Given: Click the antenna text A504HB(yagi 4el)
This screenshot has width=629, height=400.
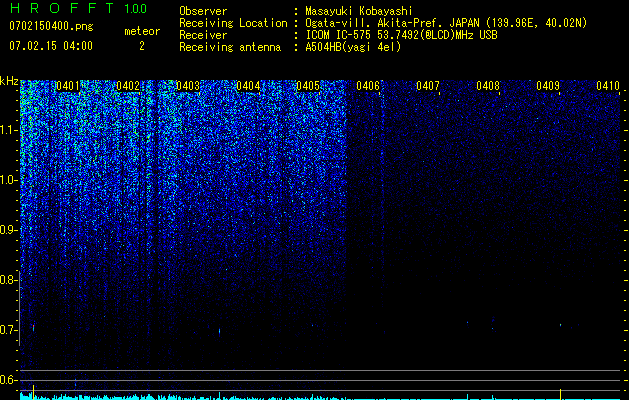Looking at the screenshot, I should pos(353,47).
